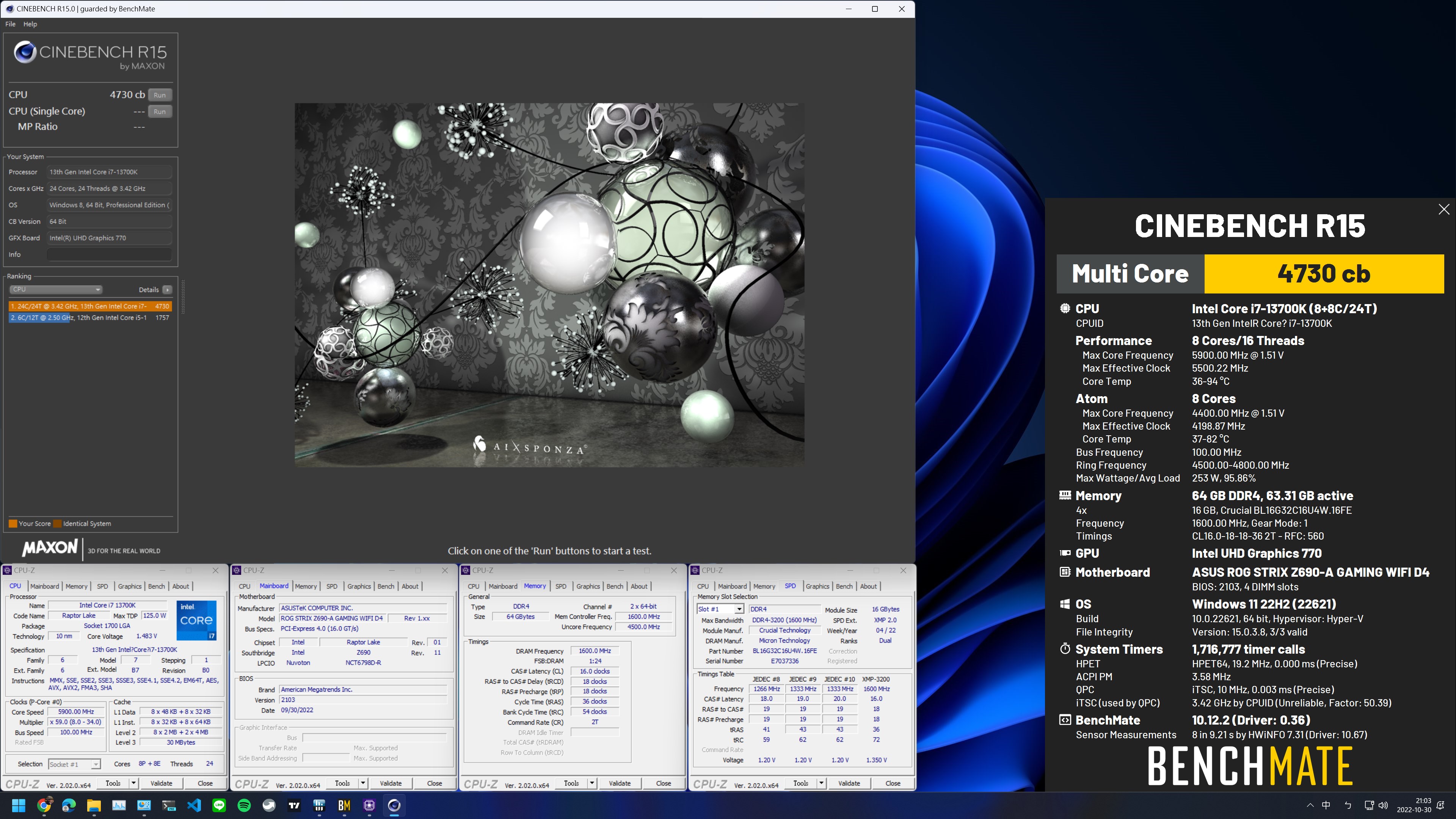This screenshot has height=819, width=1456.
Task: Switch to BenchMate taskbar icon
Action: point(344,805)
